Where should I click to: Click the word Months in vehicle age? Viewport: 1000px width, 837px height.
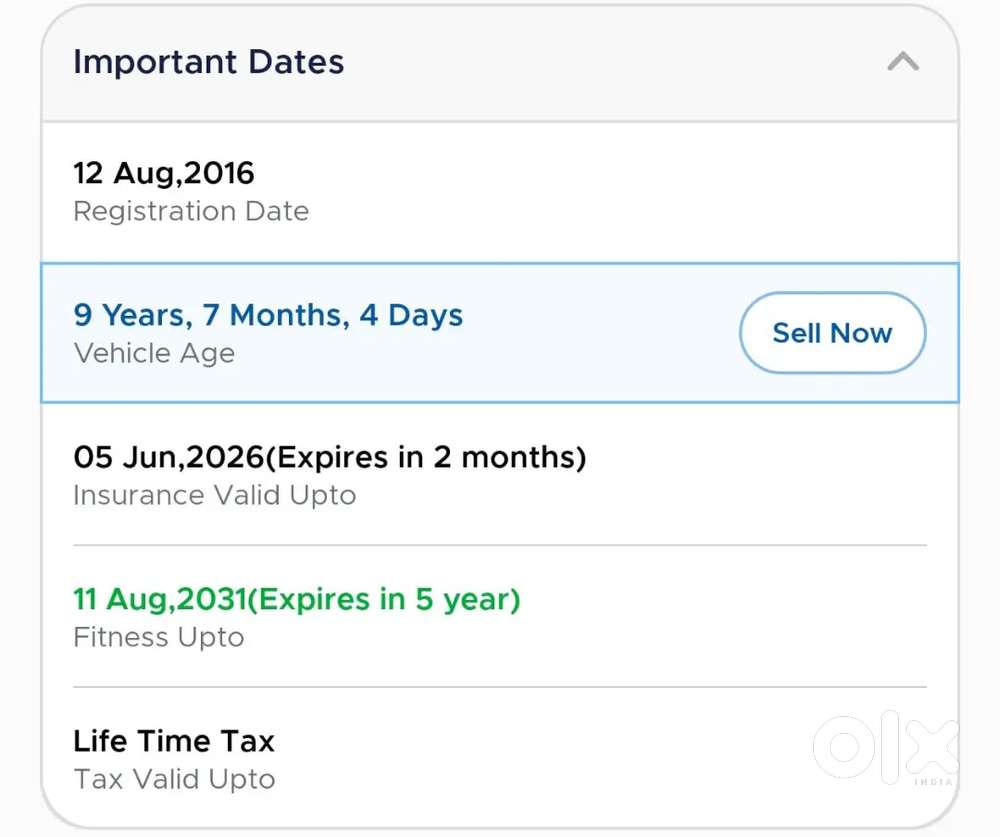tap(286, 315)
